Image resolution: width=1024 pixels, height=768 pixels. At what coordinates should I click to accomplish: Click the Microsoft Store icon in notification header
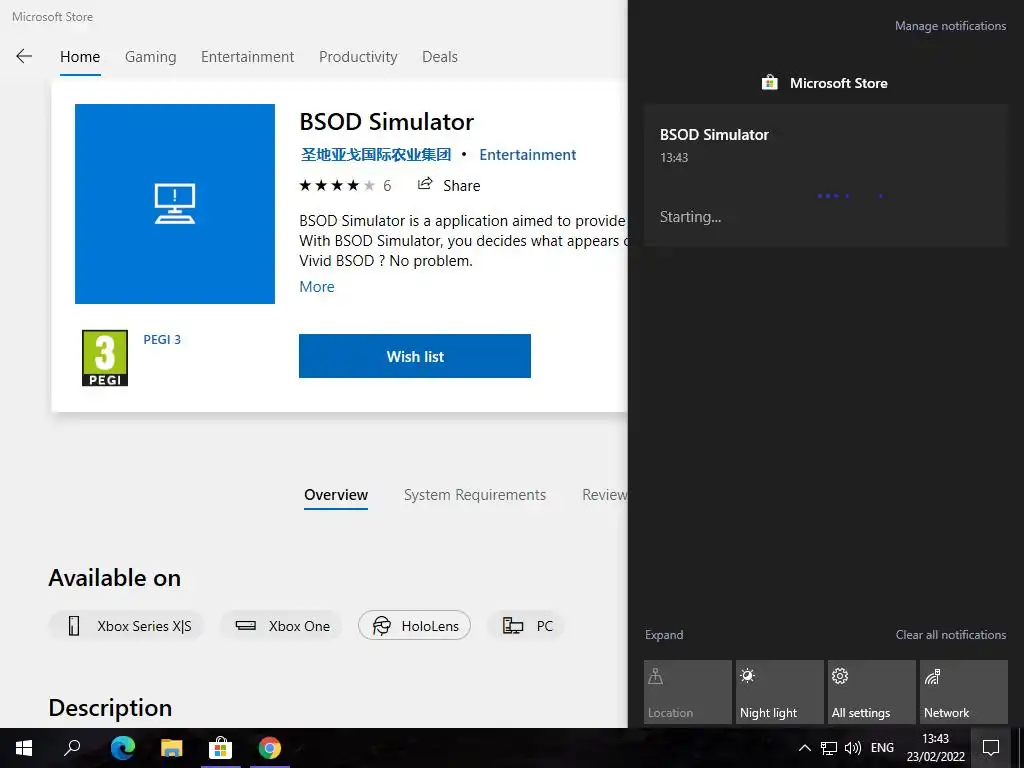click(x=770, y=83)
